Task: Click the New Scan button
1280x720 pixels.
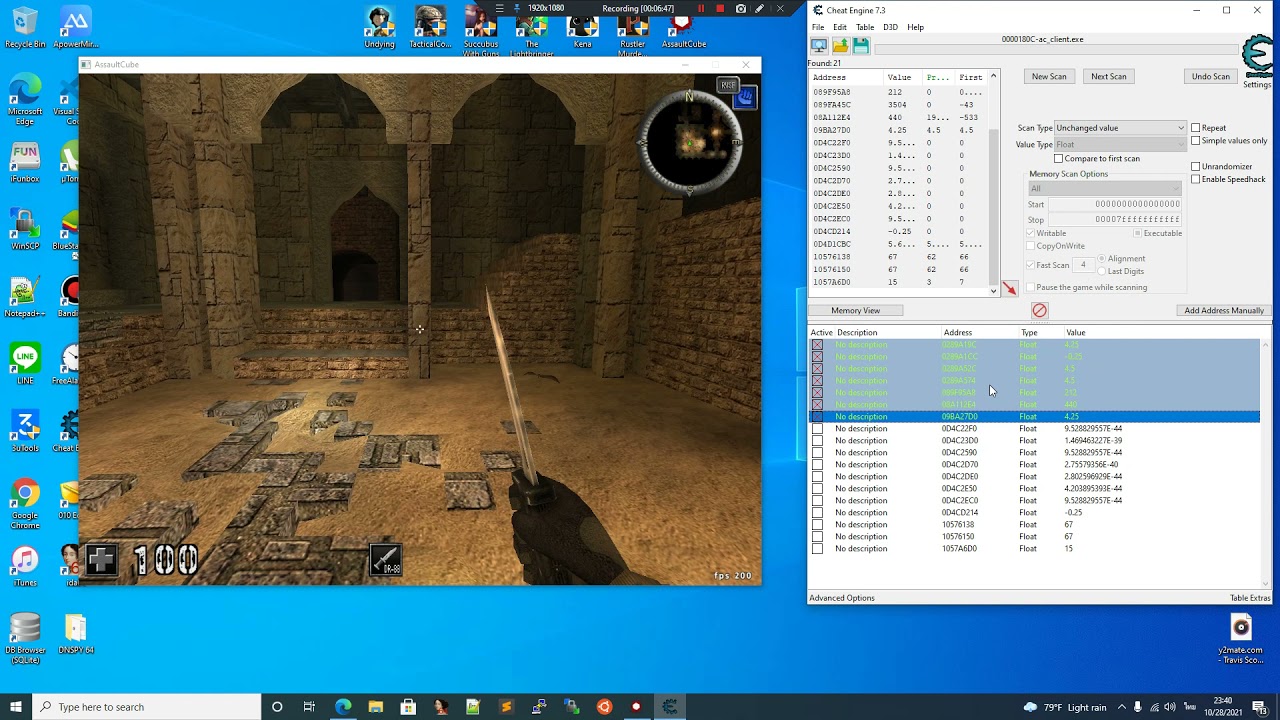Action: pyautogui.click(x=1049, y=76)
